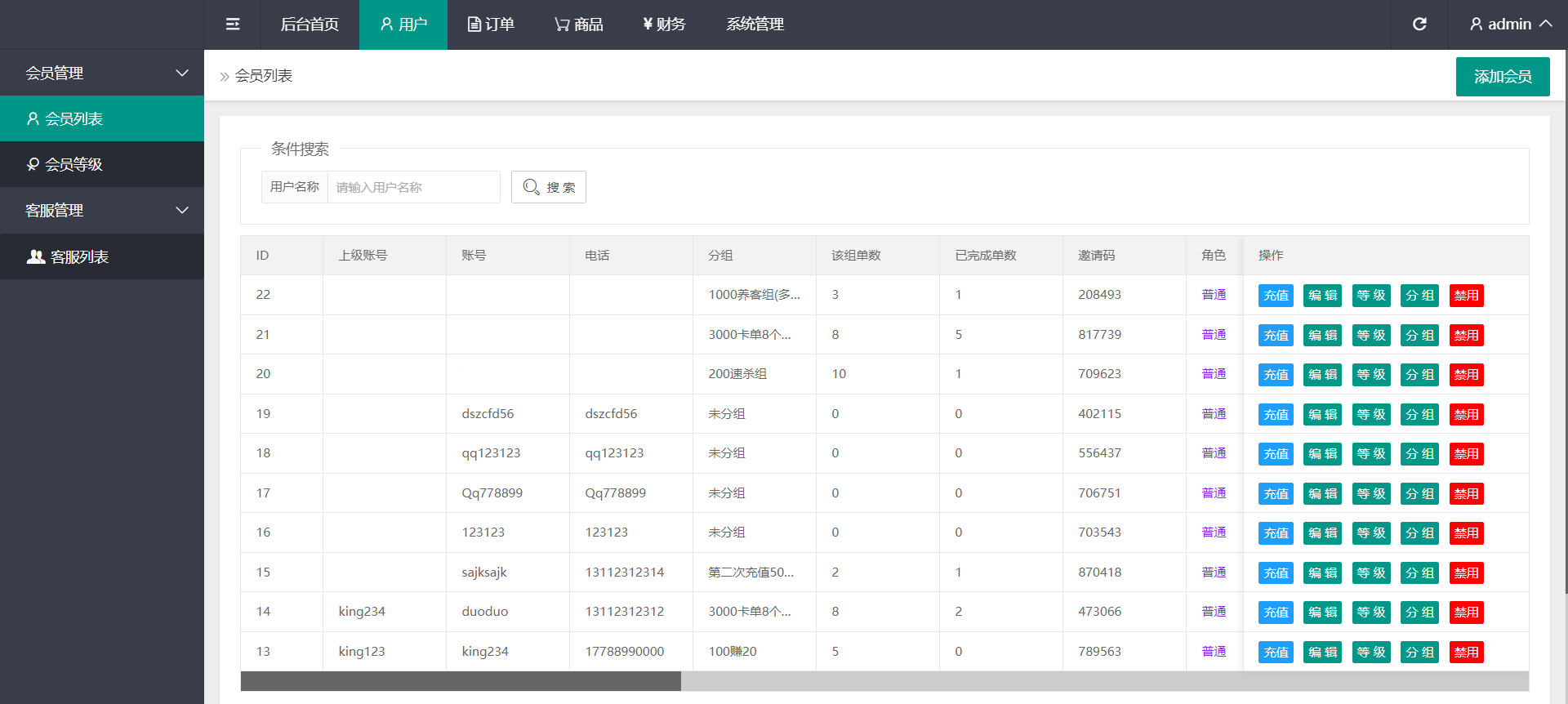
Task: Open the 订单 top navigation tab
Action: coord(491,25)
